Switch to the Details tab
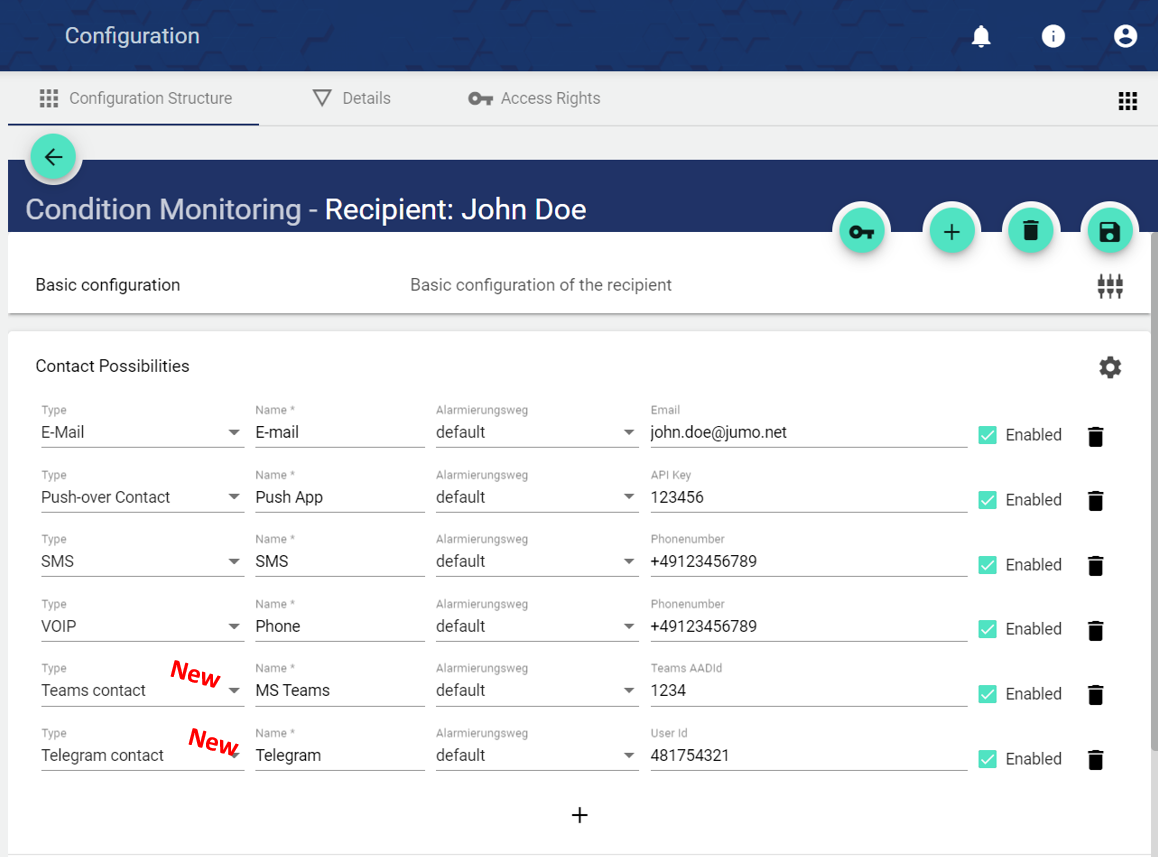This screenshot has height=857, width=1158. 352,98
